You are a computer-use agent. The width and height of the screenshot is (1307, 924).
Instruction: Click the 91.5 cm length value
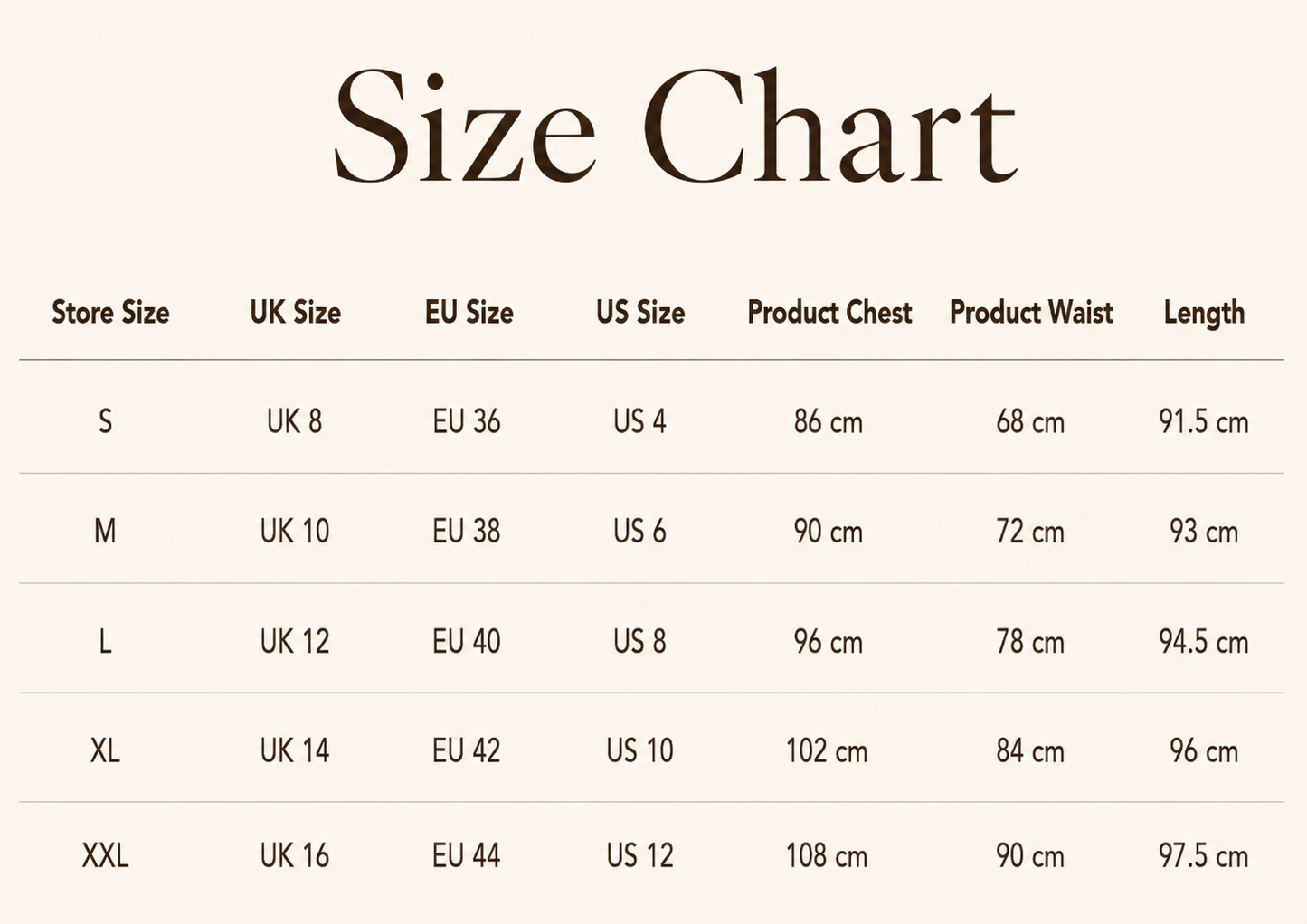[x=1204, y=421]
